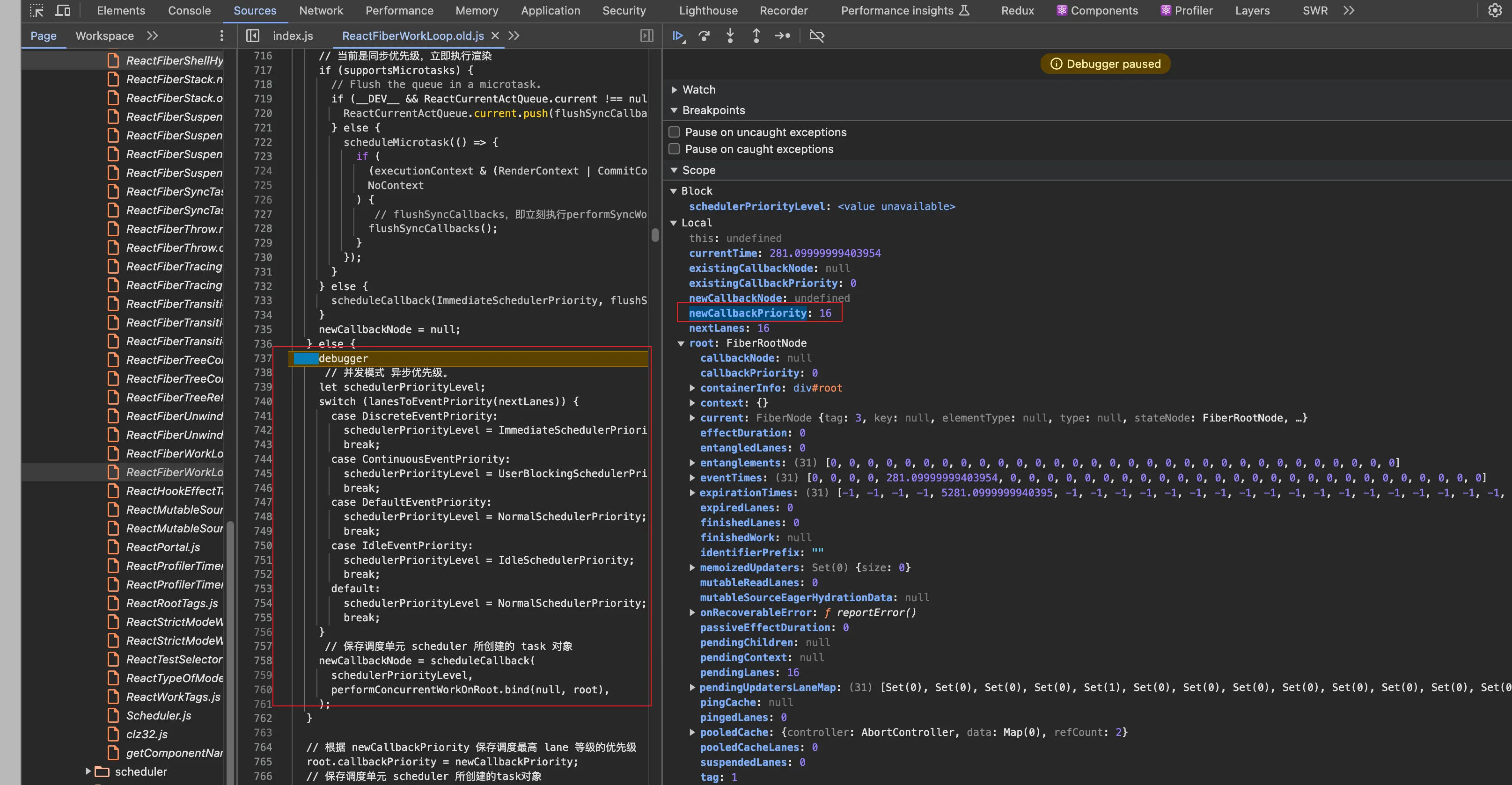1512x785 pixels.
Task: Expand the scheduler folder in file tree
Action: pyautogui.click(x=88, y=771)
